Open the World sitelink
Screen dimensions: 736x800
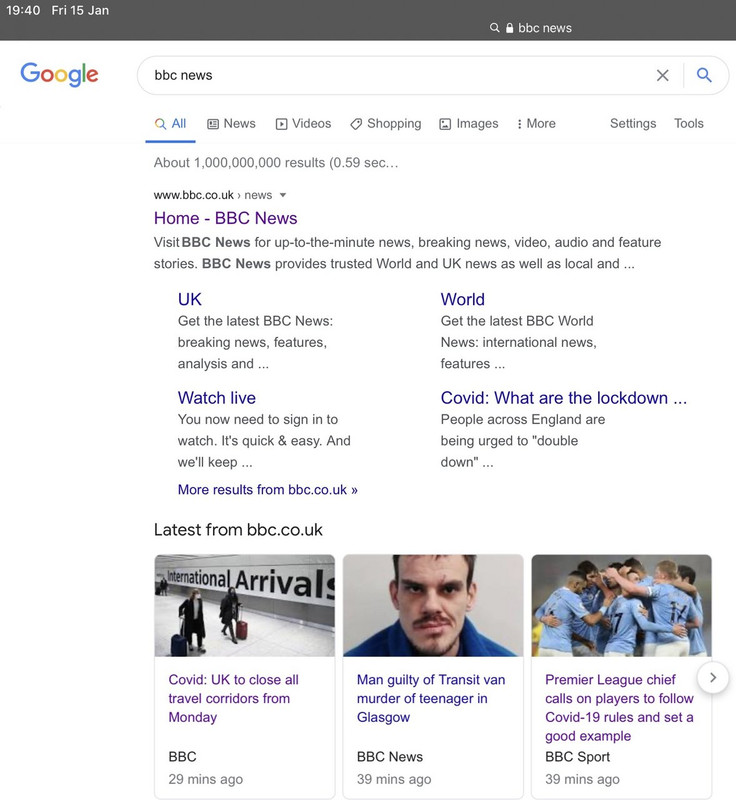click(x=462, y=299)
